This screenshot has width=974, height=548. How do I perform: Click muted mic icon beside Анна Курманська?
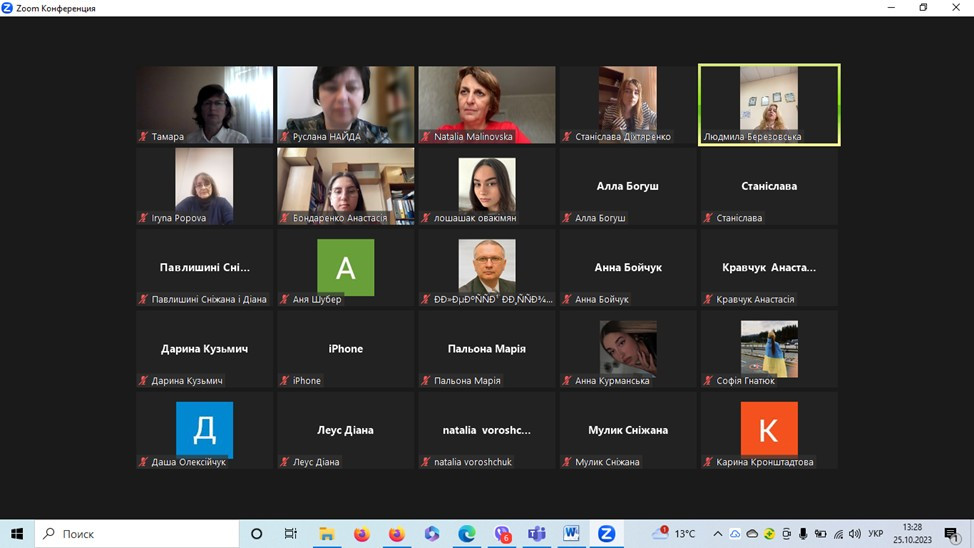(x=567, y=381)
